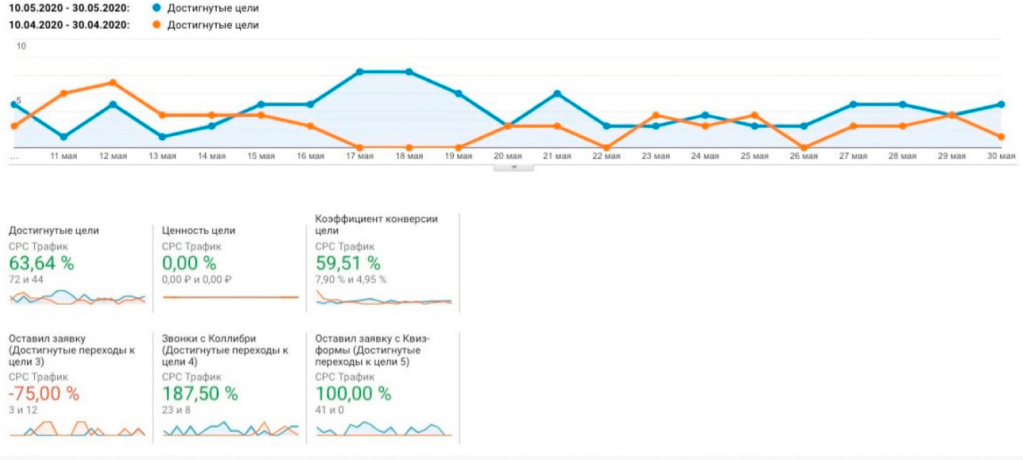Click sparkline under 63,64 % value

tap(78, 297)
